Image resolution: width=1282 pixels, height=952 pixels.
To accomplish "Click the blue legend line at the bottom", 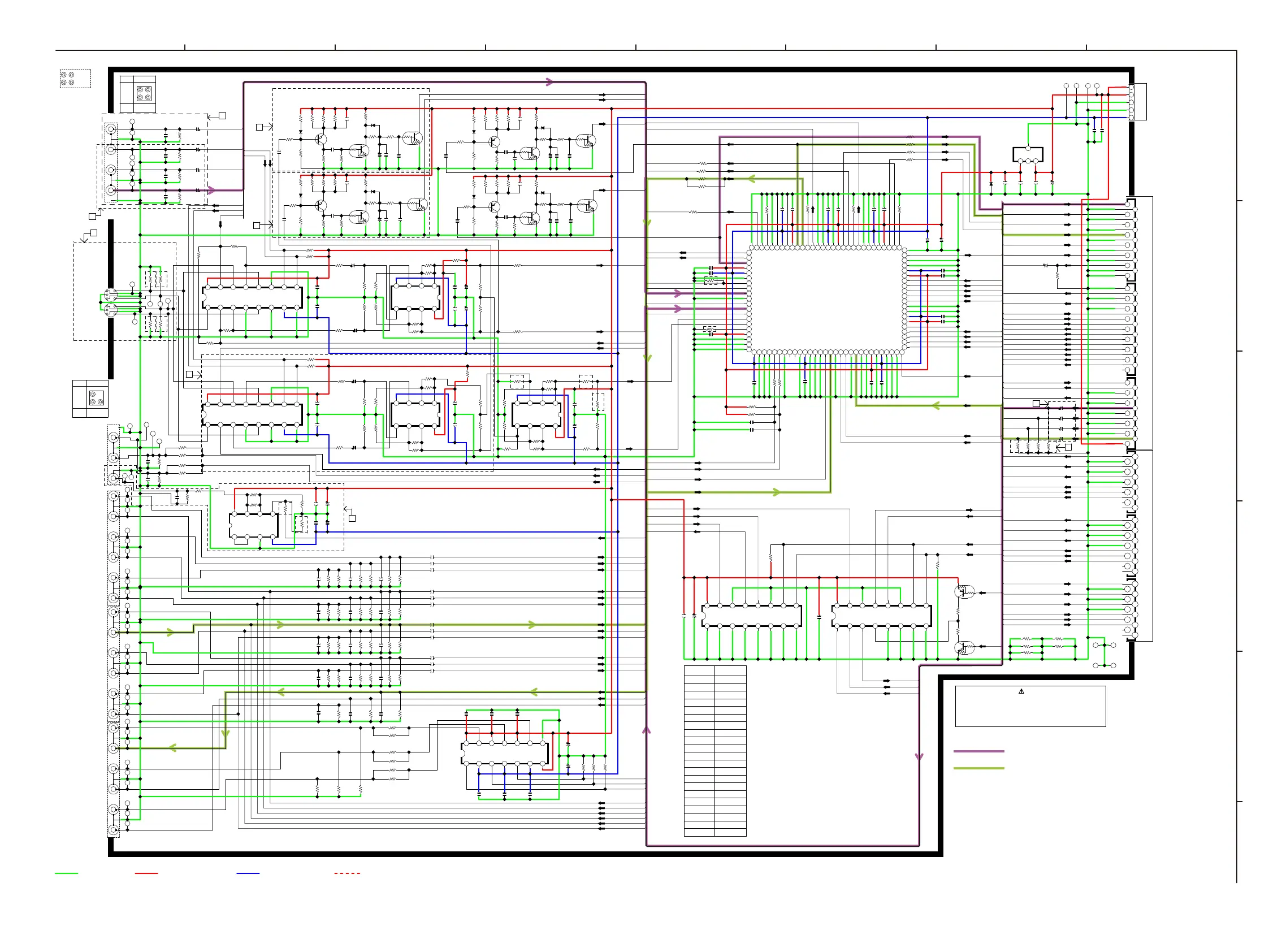I will coord(248,873).
